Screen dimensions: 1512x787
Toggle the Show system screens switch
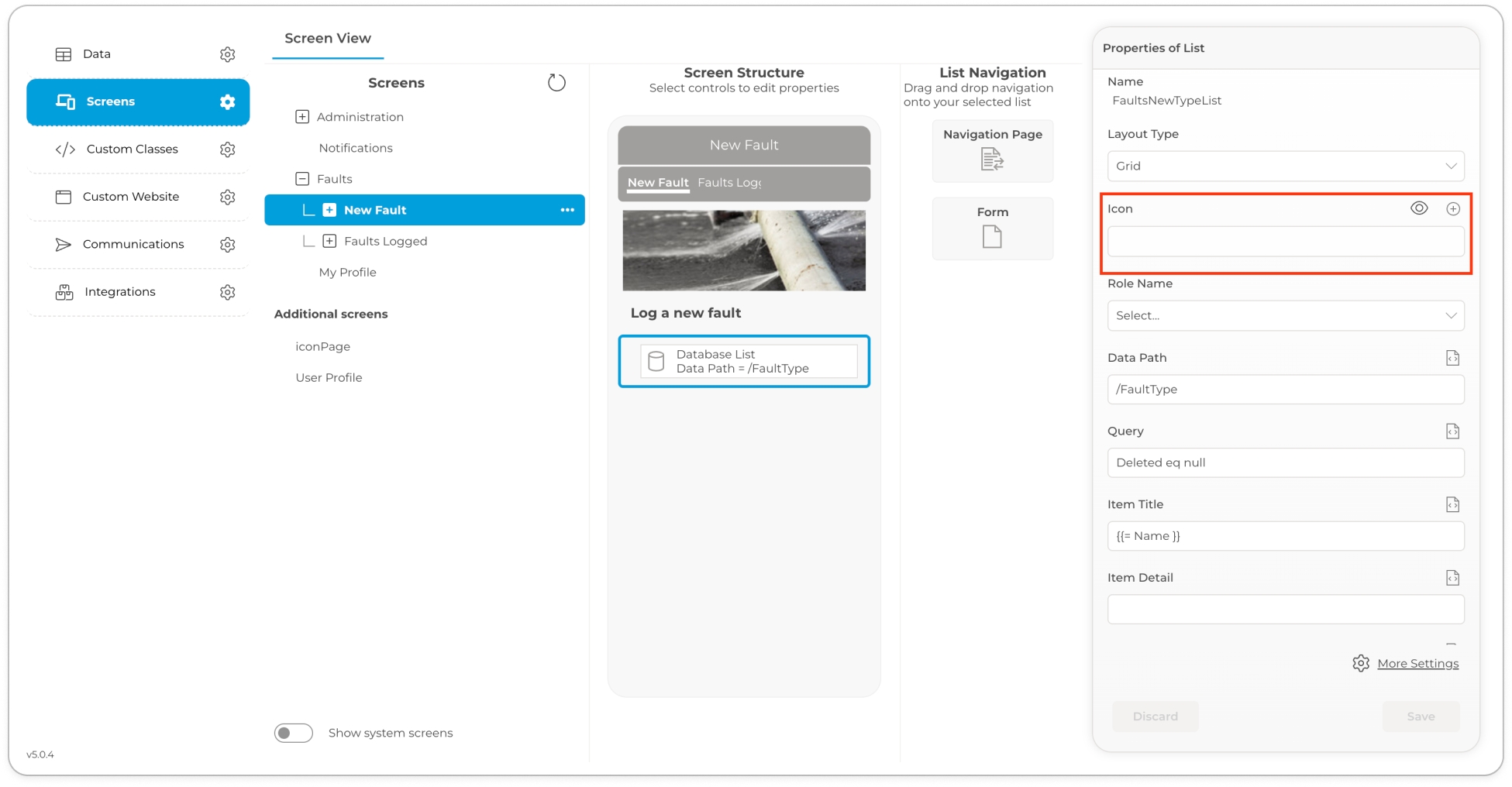point(294,733)
